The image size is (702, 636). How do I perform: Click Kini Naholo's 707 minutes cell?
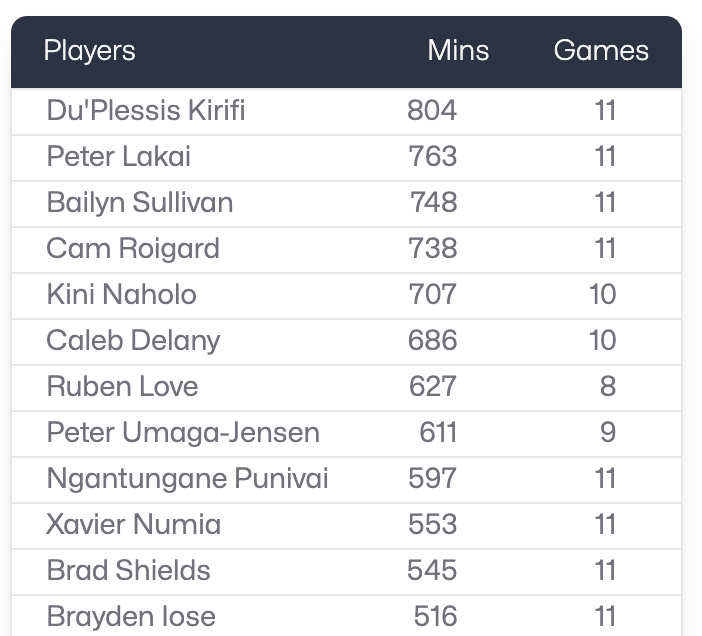coord(432,294)
